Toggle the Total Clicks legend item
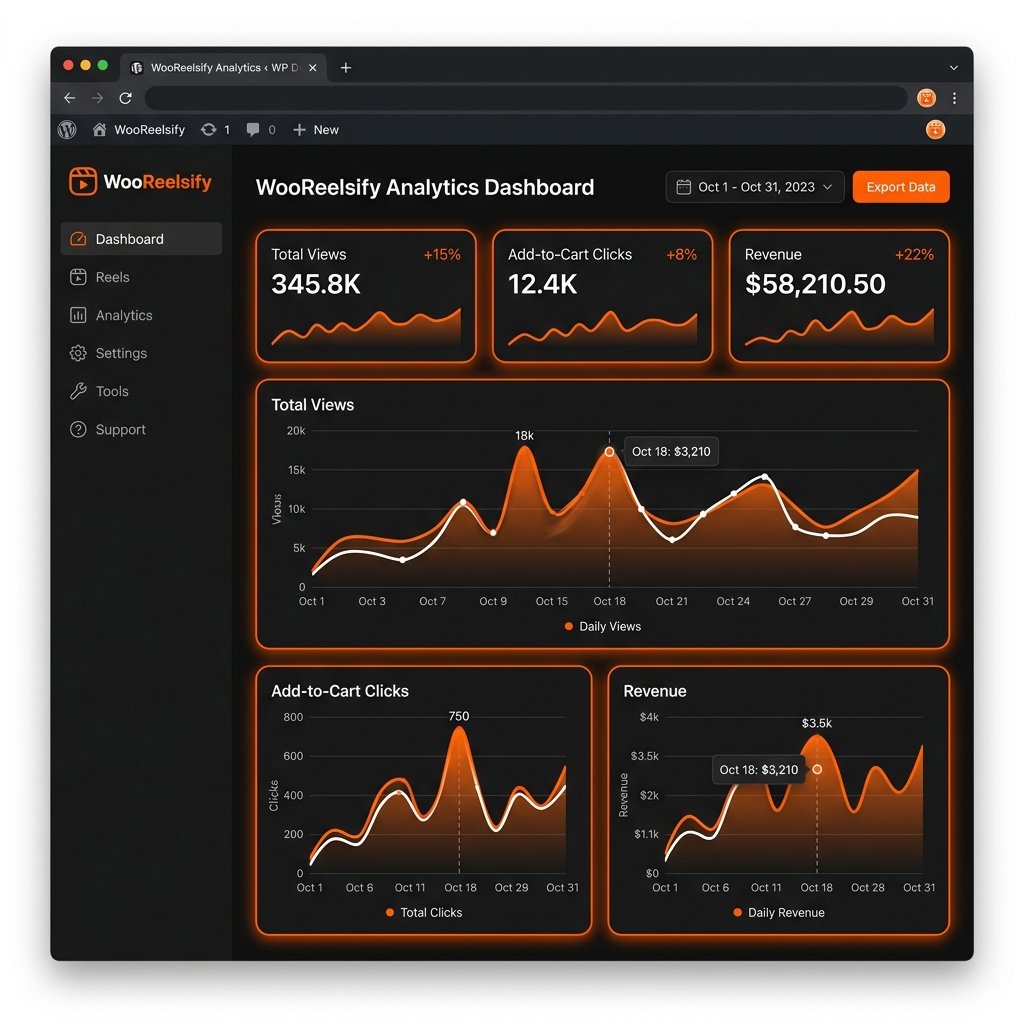This screenshot has width=1024, height=1024. [x=424, y=912]
